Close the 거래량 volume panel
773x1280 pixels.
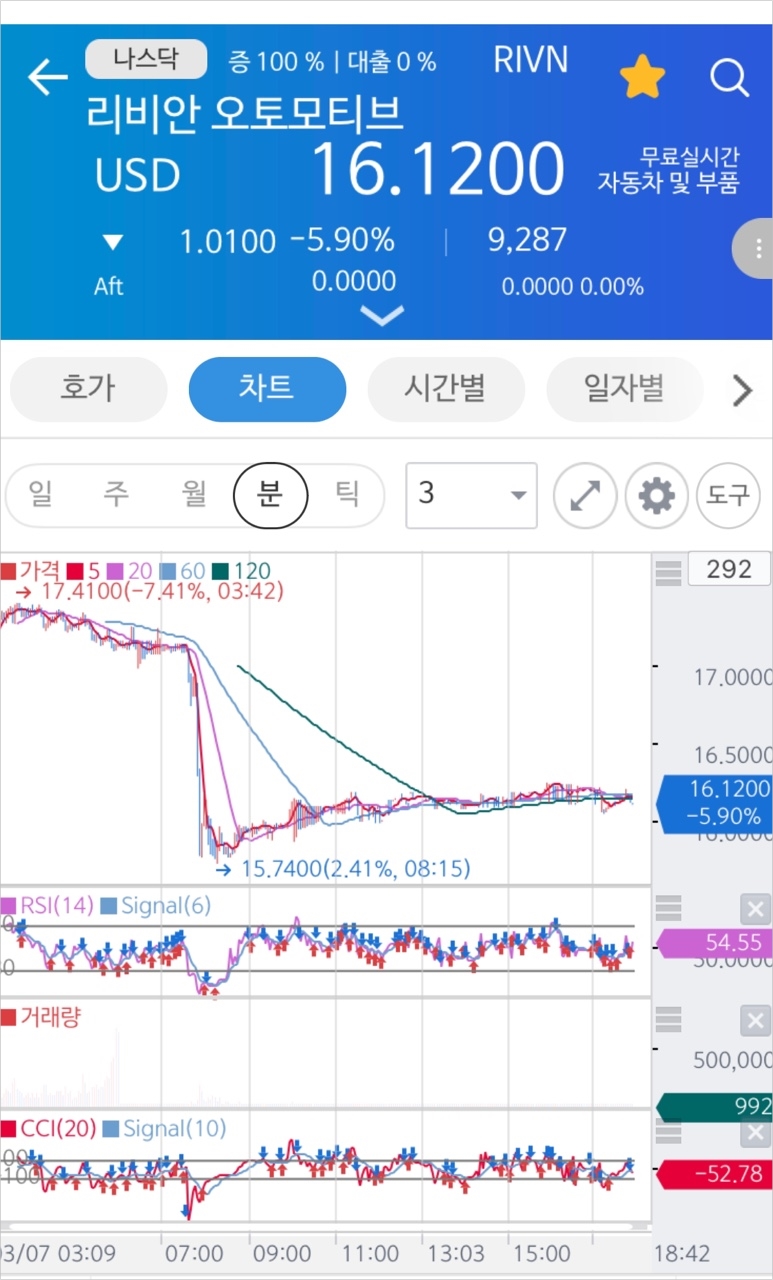pos(755,1021)
